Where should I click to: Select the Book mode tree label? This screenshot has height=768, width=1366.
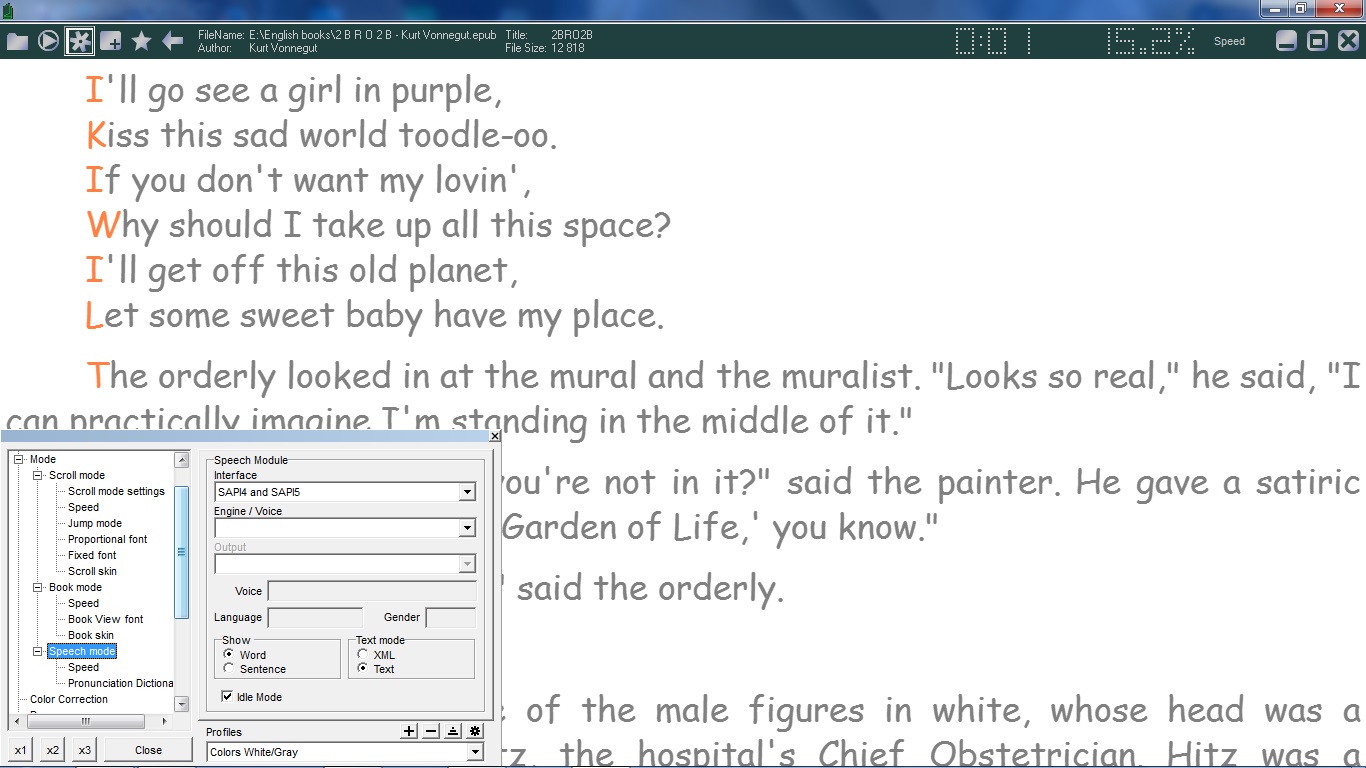point(75,587)
